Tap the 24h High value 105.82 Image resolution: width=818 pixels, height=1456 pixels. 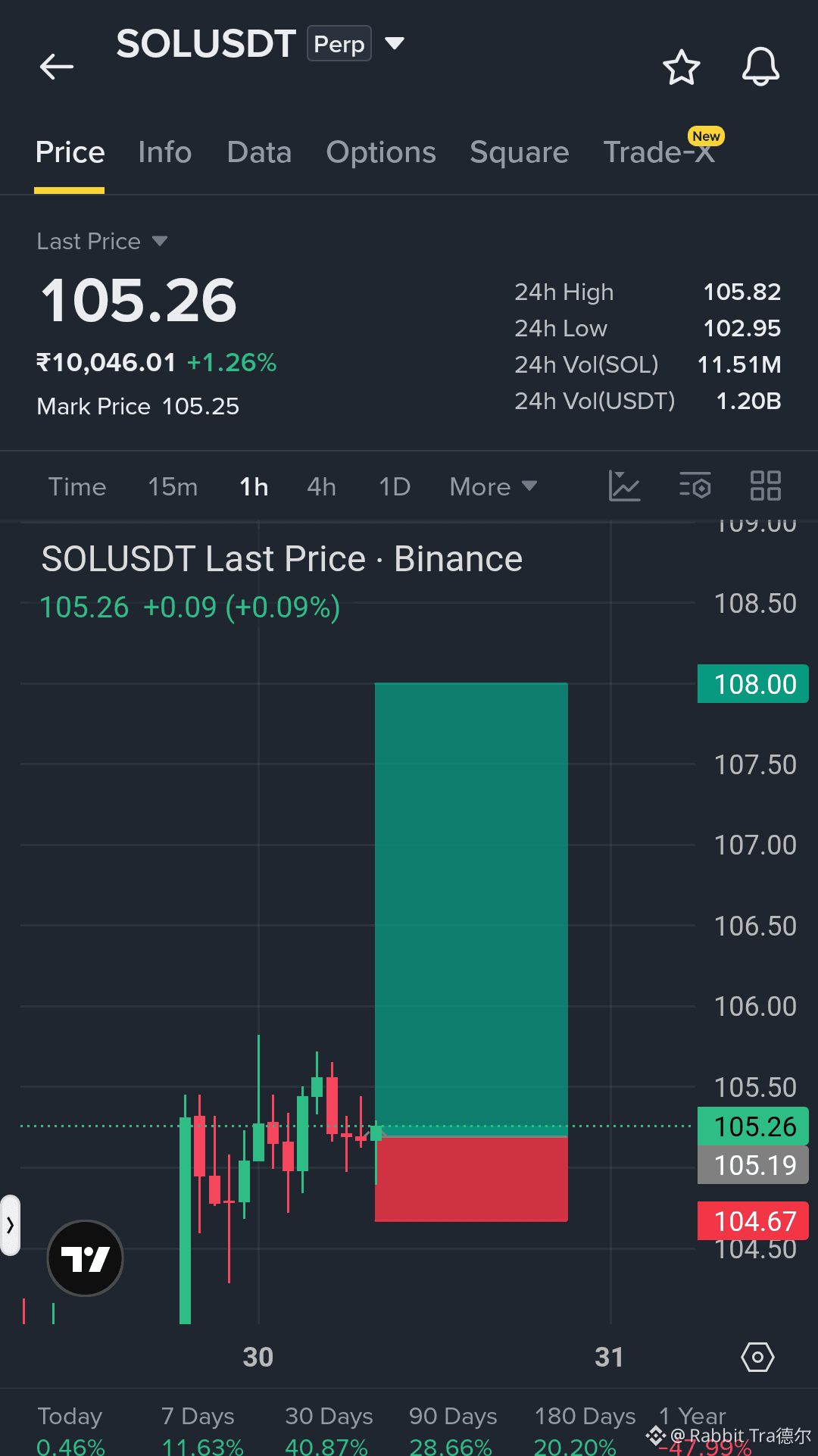point(742,292)
